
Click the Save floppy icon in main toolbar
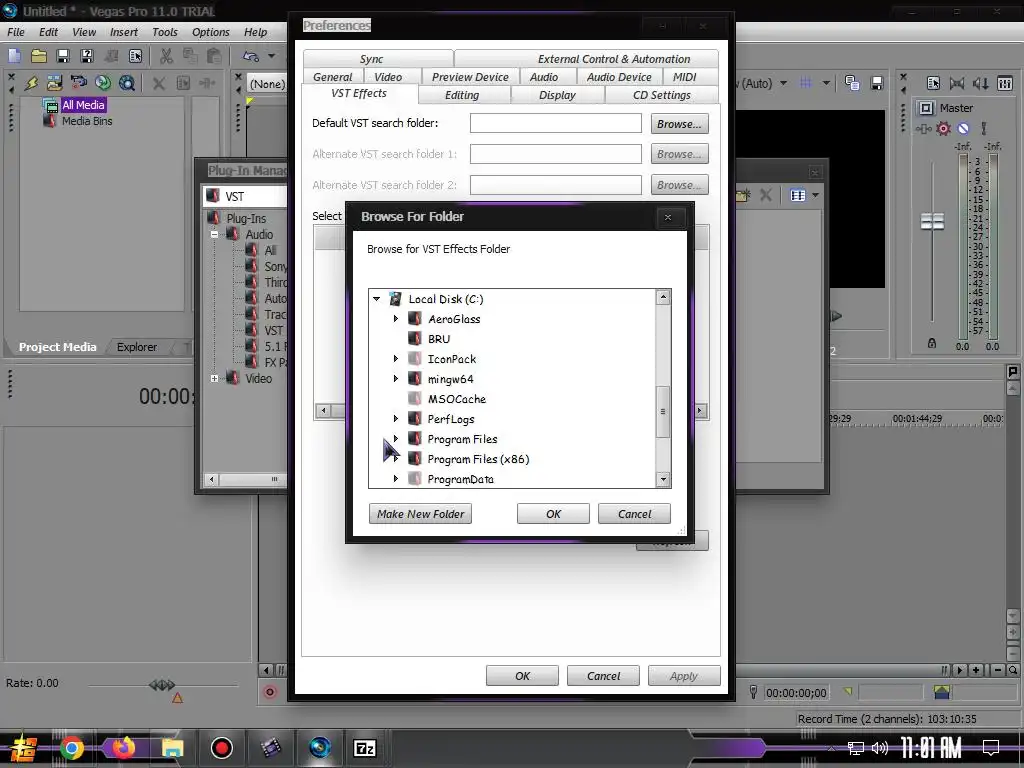63,56
